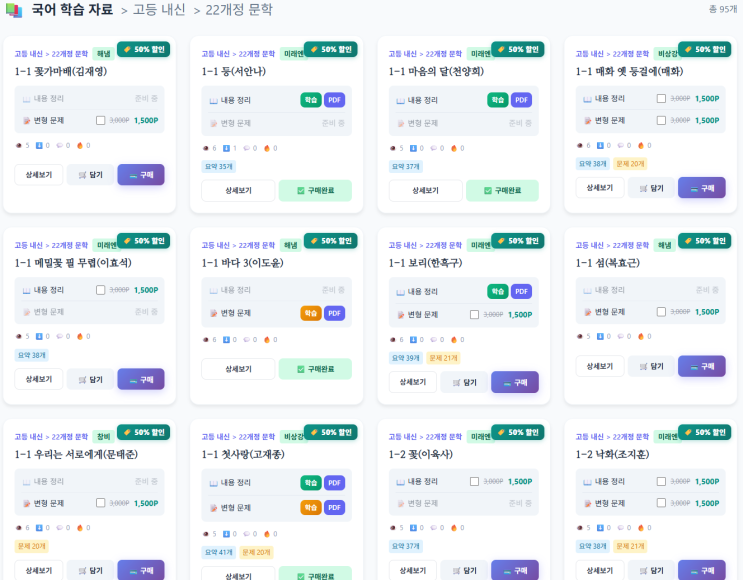This screenshot has width=743, height=580.
Task: Click flame icon on 꽃가마배(김재영) stats
Action: coord(80,145)
